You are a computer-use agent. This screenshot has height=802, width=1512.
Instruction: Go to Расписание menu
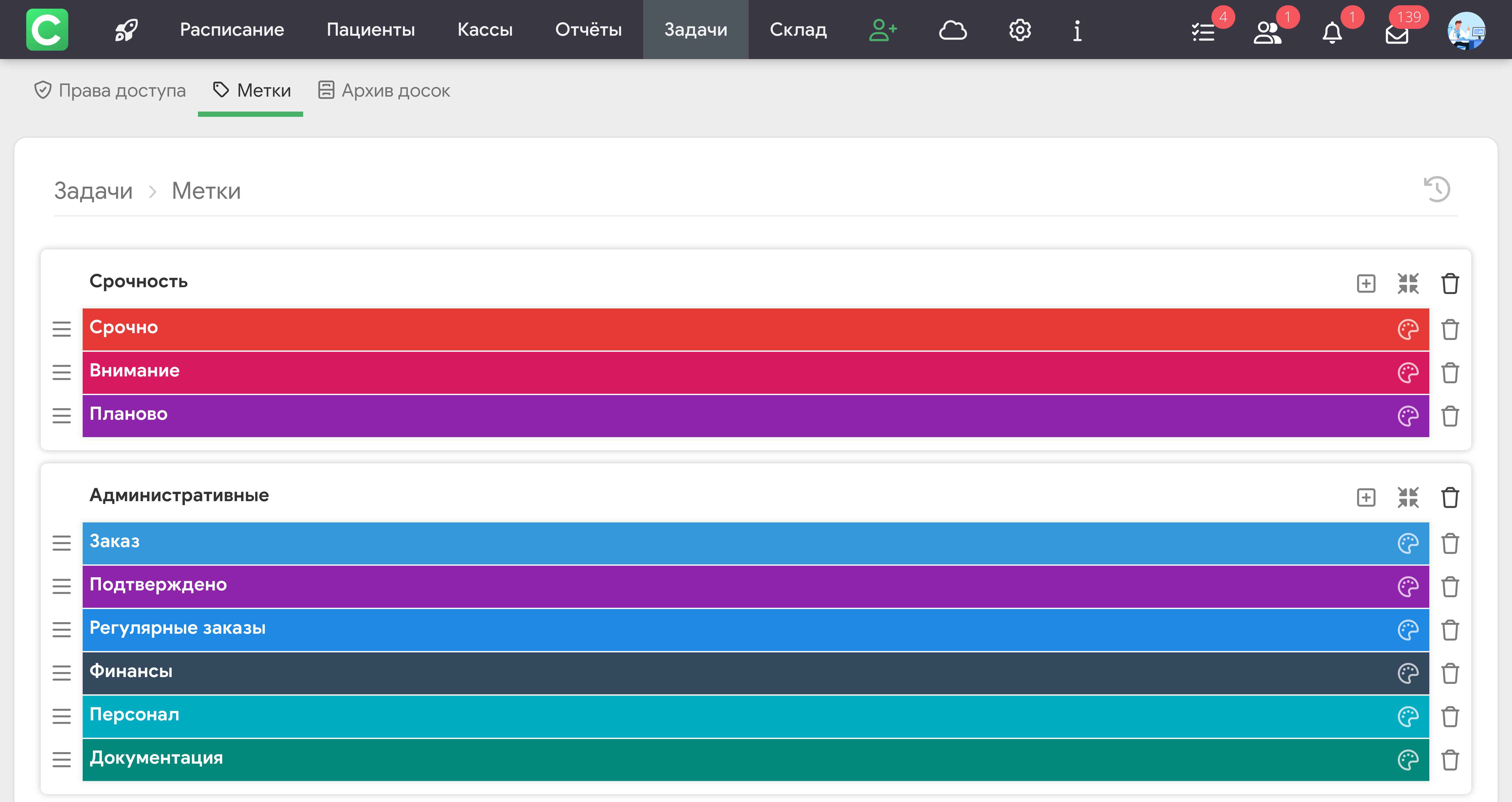point(232,30)
